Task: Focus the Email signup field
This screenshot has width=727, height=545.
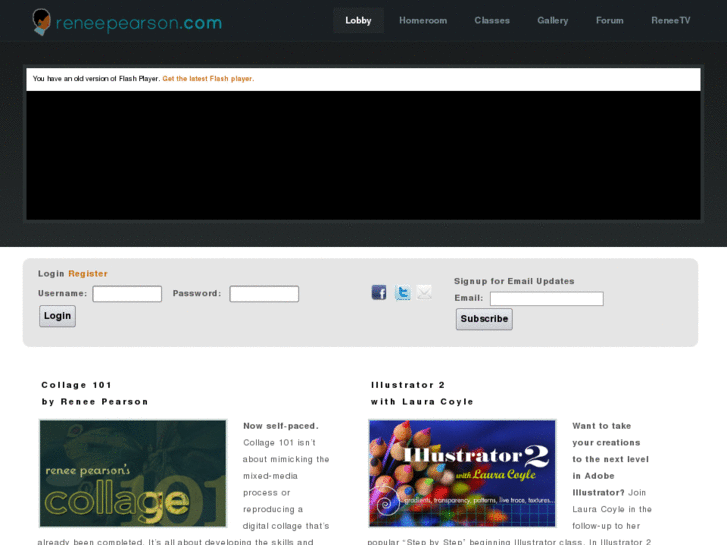Action: pos(547,299)
